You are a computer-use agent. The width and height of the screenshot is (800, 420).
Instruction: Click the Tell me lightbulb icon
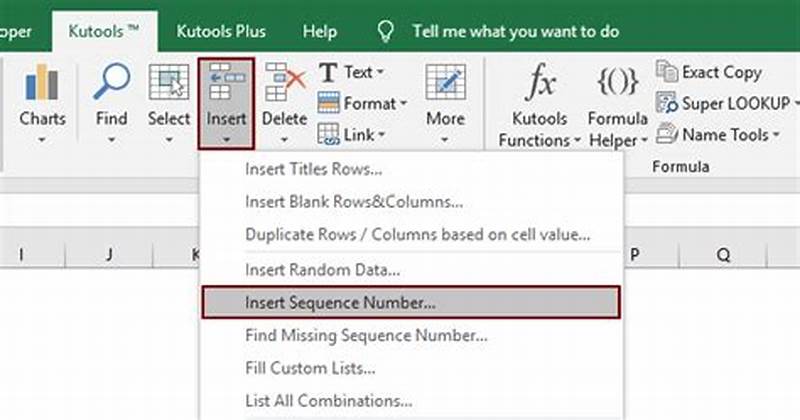click(x=386, y=31)
